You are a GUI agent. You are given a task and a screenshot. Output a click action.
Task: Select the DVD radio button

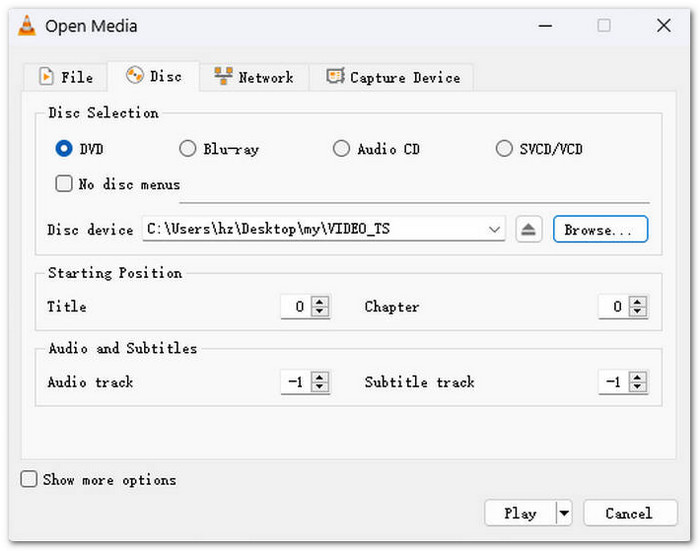[64, 149]
